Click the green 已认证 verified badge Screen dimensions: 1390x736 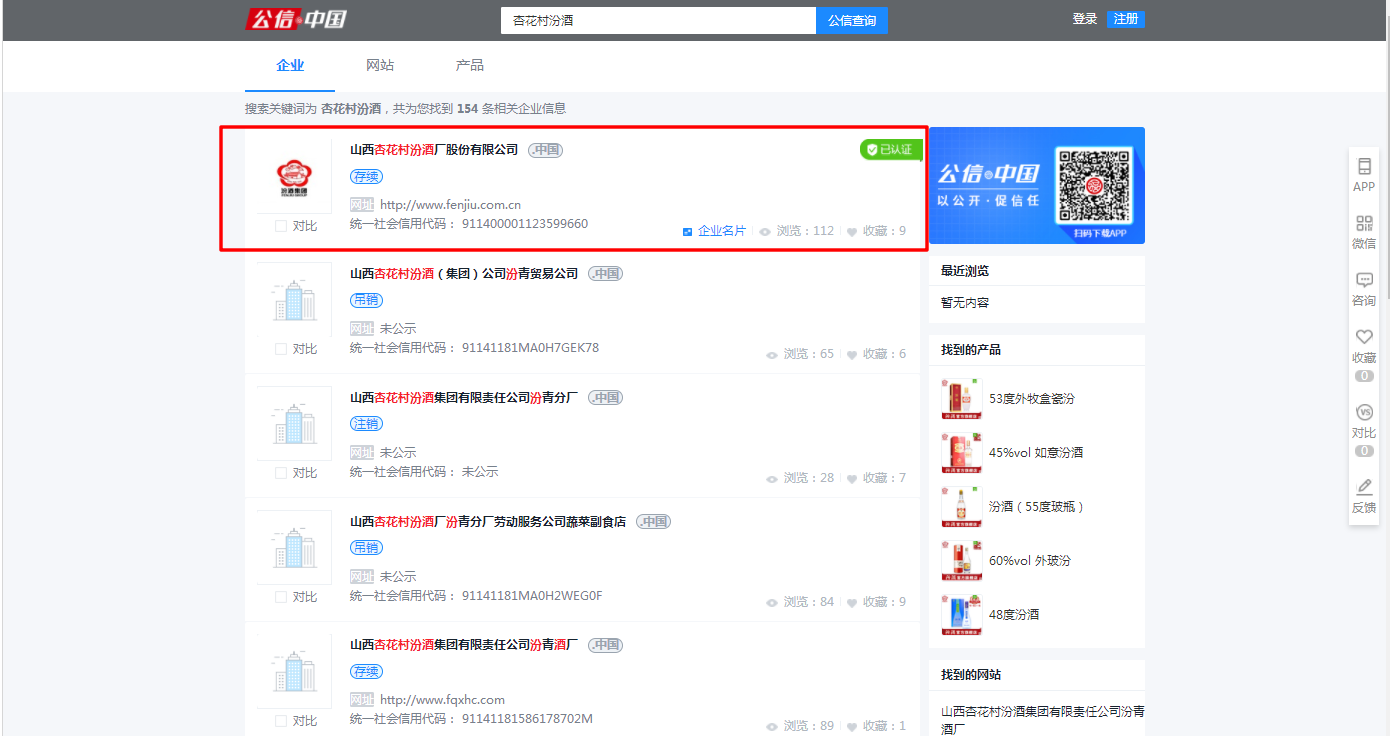point(889,149)
